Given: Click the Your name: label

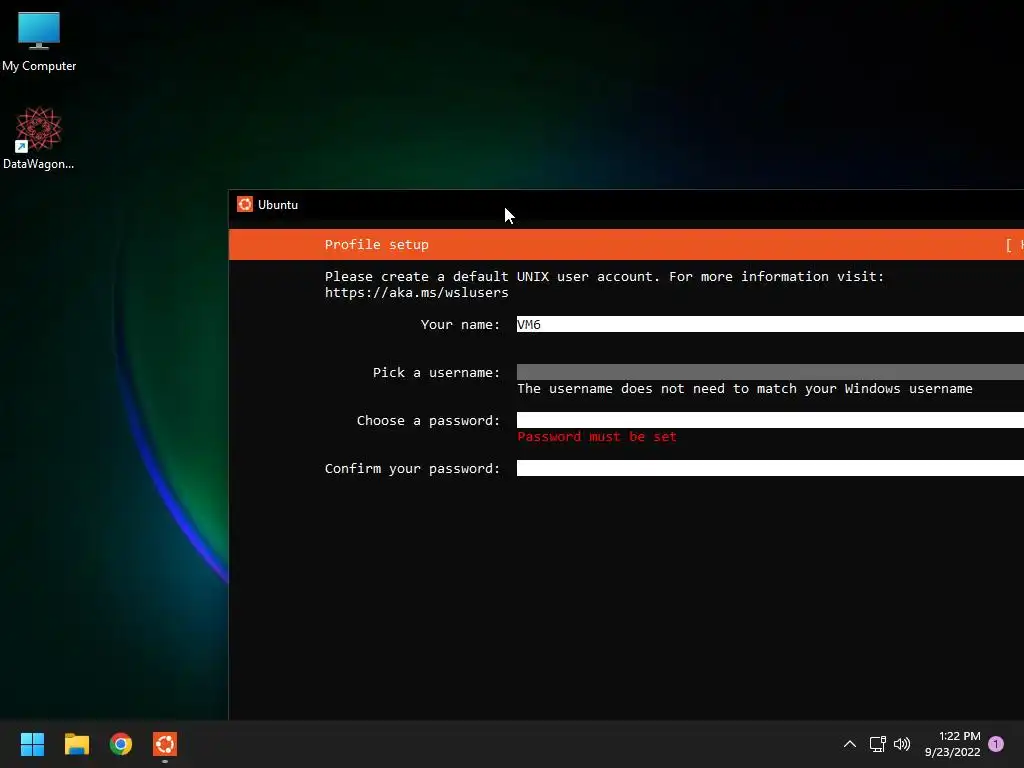Looking at the screenshot, I should [x=460, y=325].
